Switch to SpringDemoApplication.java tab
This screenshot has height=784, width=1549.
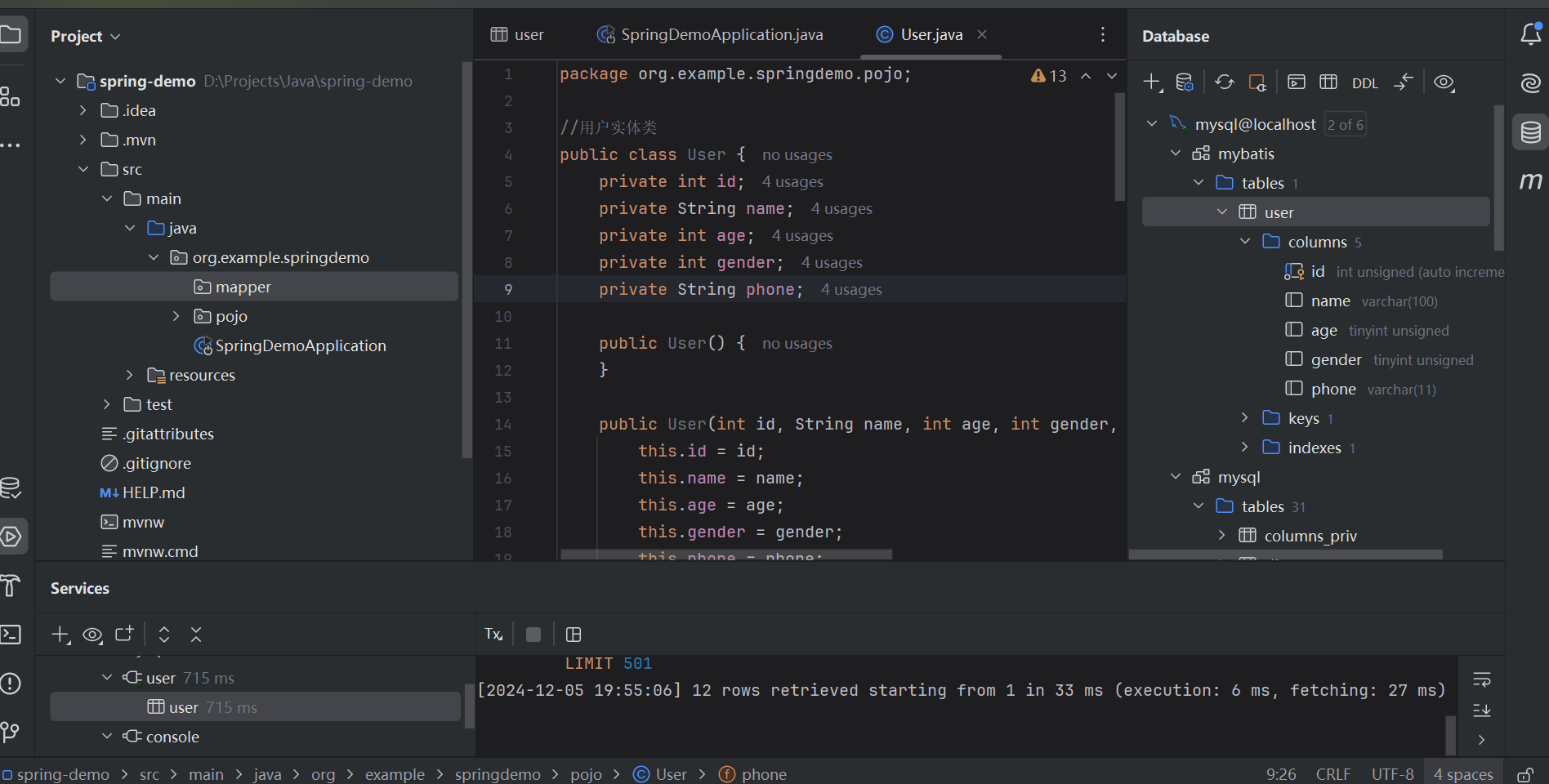coord(710,34)
